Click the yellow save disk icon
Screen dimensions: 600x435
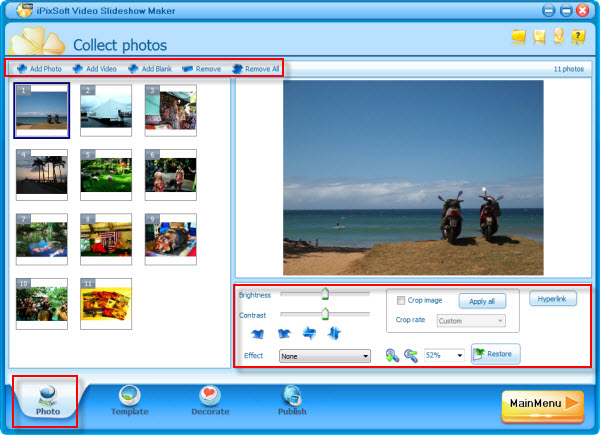(x=539, y=37)
